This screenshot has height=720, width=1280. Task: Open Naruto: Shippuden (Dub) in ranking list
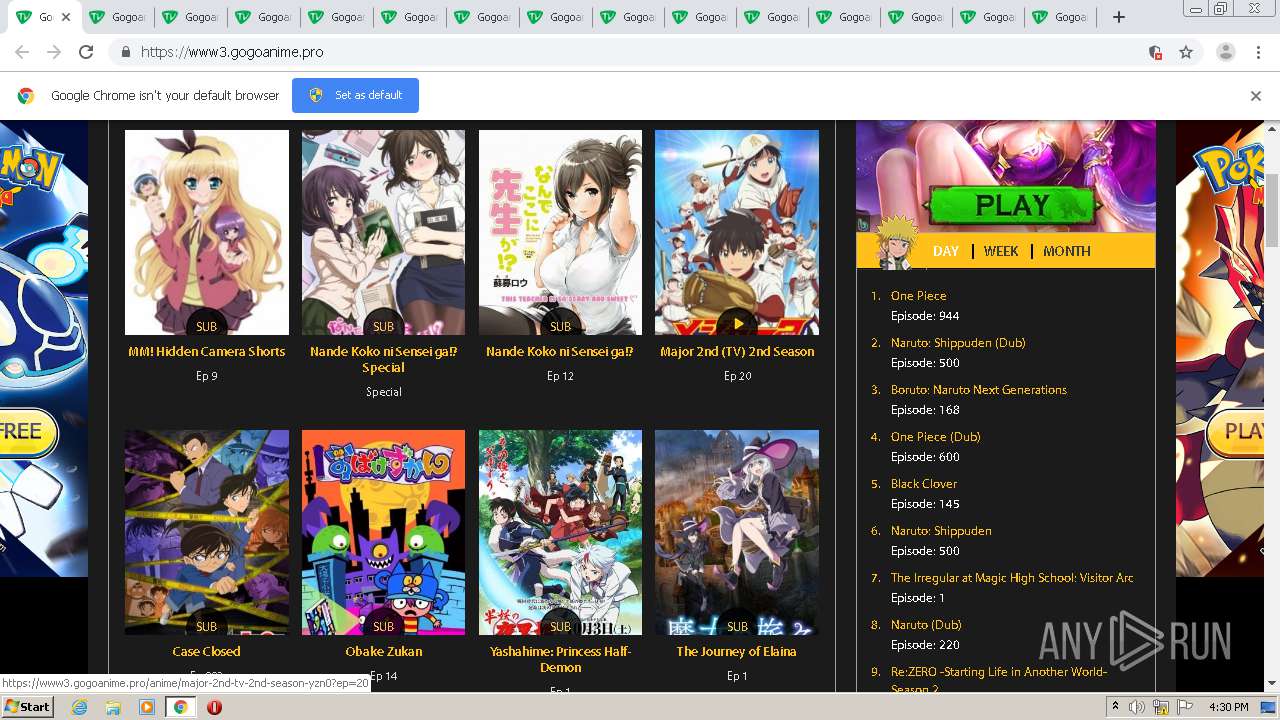click(958, 343)
